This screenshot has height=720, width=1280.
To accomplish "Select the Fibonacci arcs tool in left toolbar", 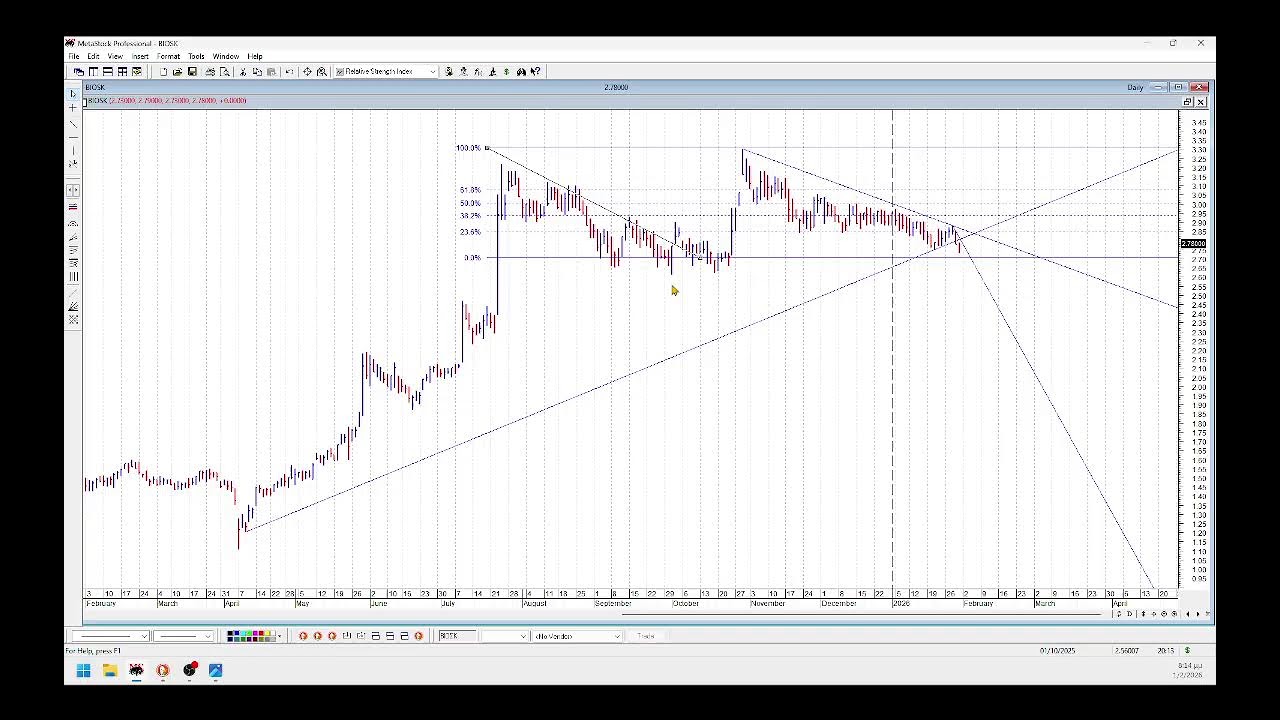I will 73,224.
